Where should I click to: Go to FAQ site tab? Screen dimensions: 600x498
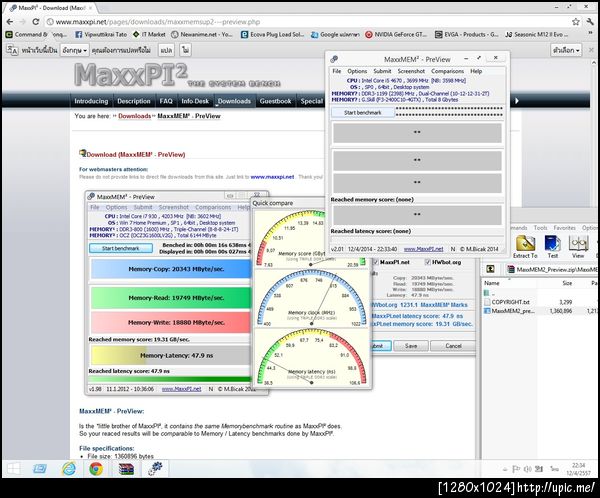click(x=166, y=101)
